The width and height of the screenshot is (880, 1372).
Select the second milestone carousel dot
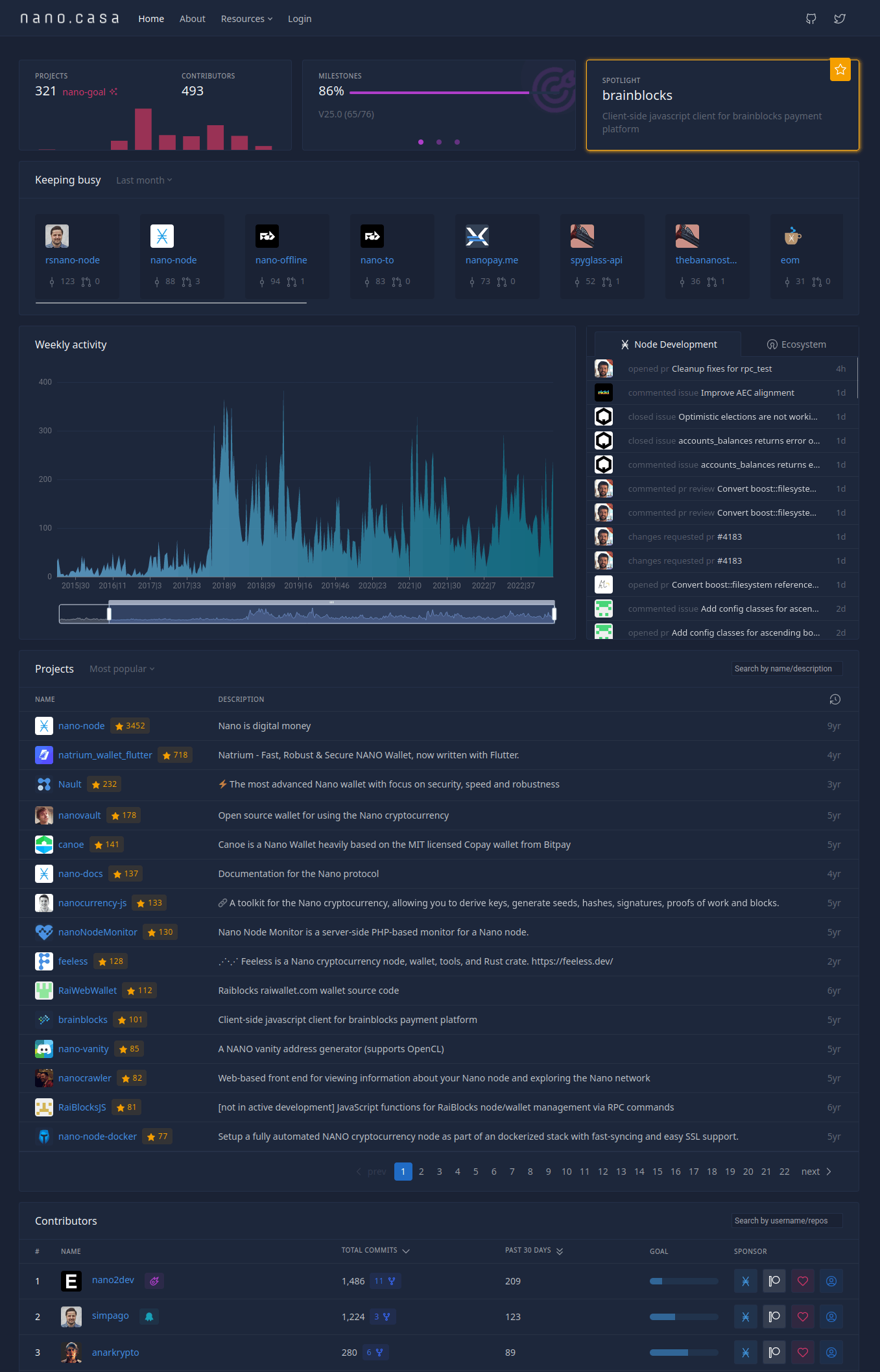tap(439, 142)
